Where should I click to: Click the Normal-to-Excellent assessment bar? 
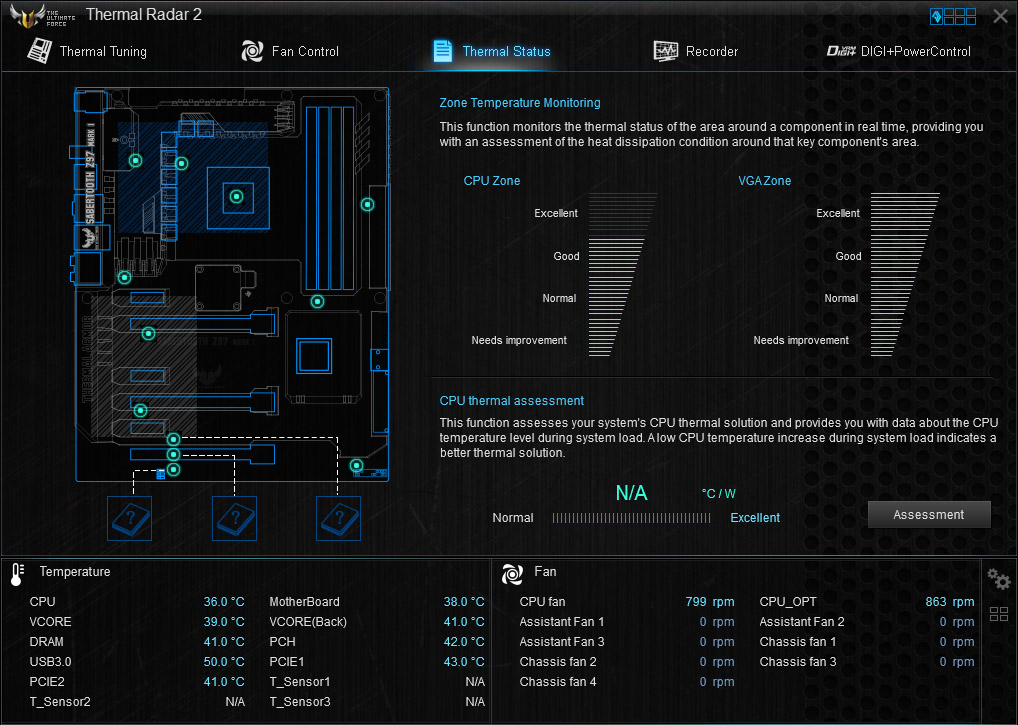click(632, 518)
